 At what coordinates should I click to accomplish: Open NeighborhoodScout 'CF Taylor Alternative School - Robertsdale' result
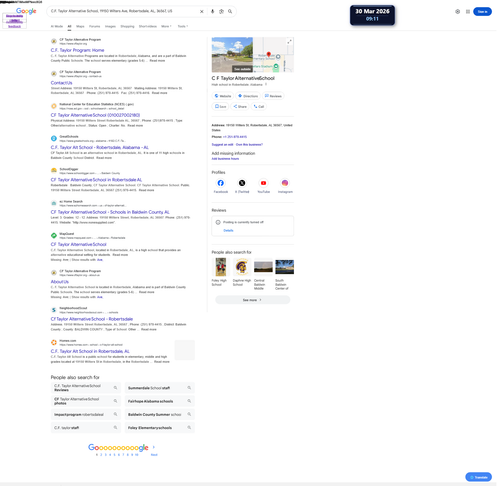[92, 319]
